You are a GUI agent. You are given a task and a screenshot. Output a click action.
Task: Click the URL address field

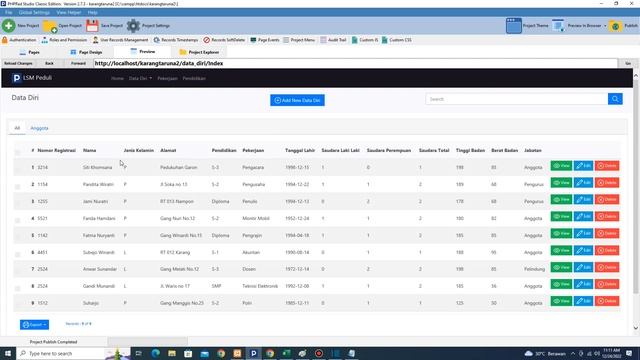[355, 63]
